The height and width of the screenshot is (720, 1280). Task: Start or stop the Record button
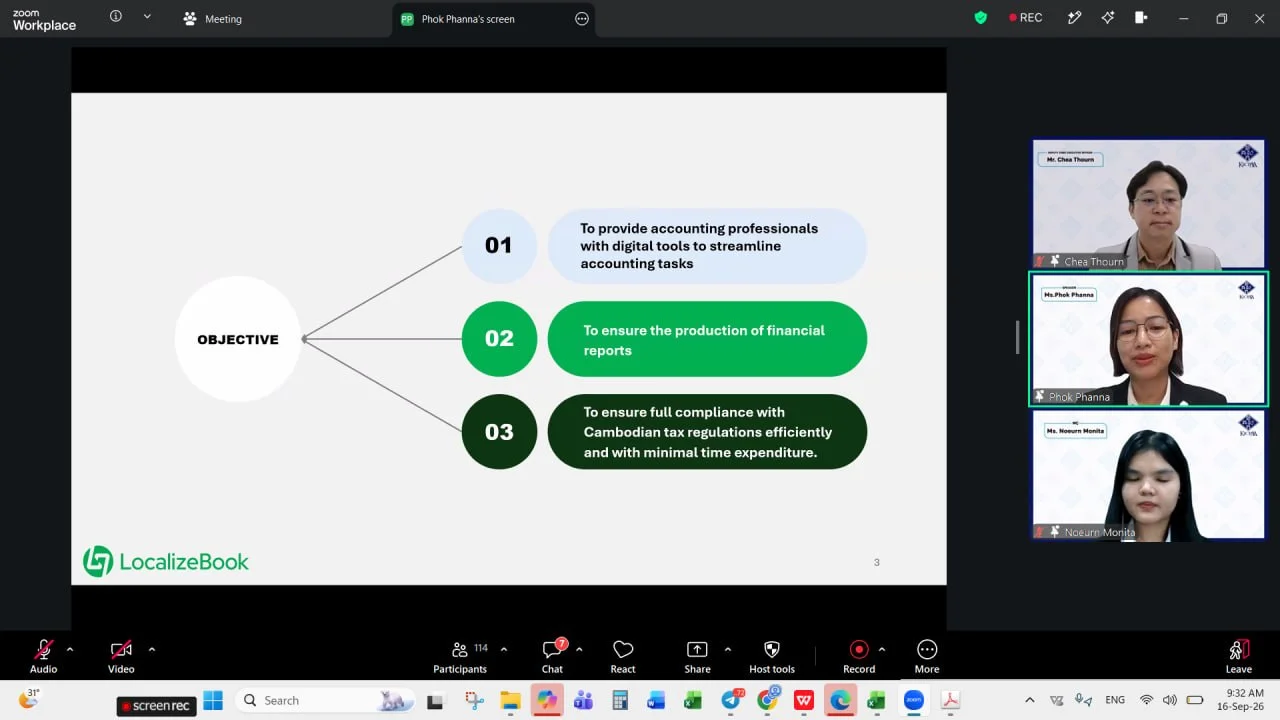pyautogui.click(x=858, y=650)
